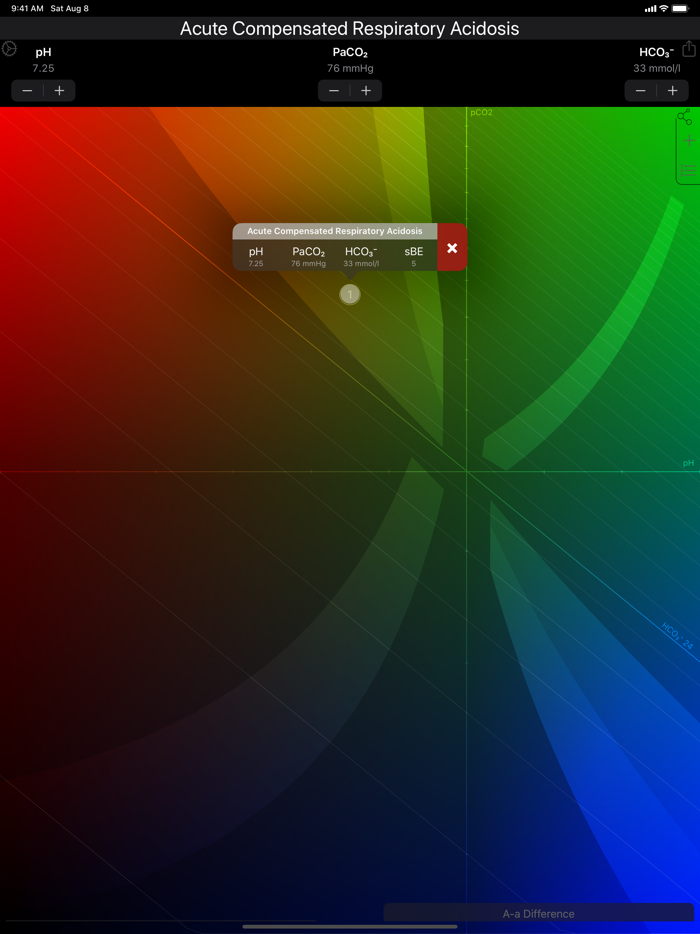Viewport: 700px width, 934px height.
Task: Increase PaCO2 with the plus stepper
Action: [366, 91]
